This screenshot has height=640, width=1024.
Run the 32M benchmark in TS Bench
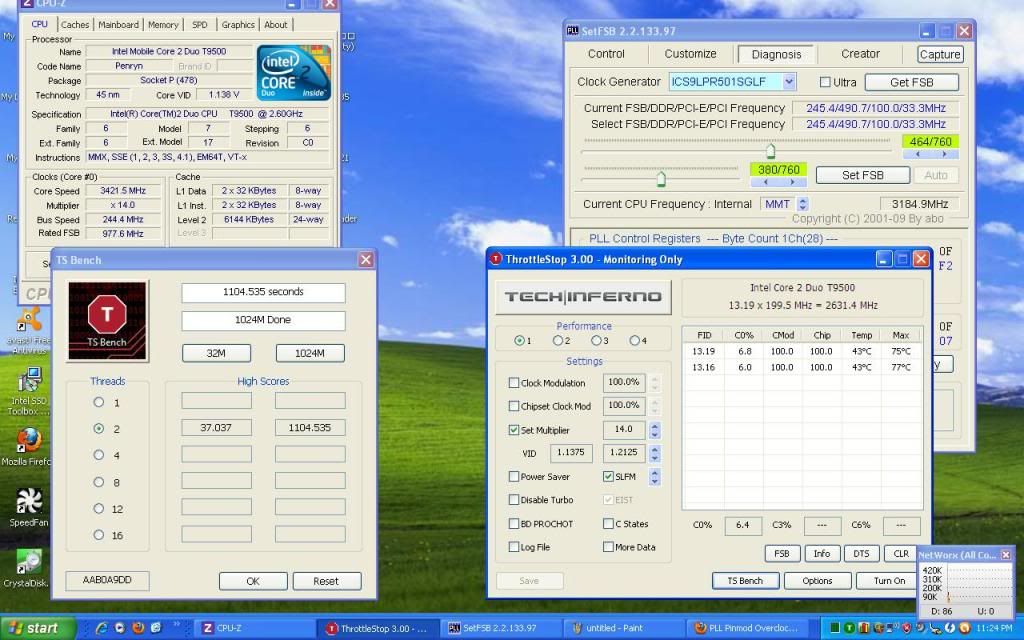(x=216, y=353)
